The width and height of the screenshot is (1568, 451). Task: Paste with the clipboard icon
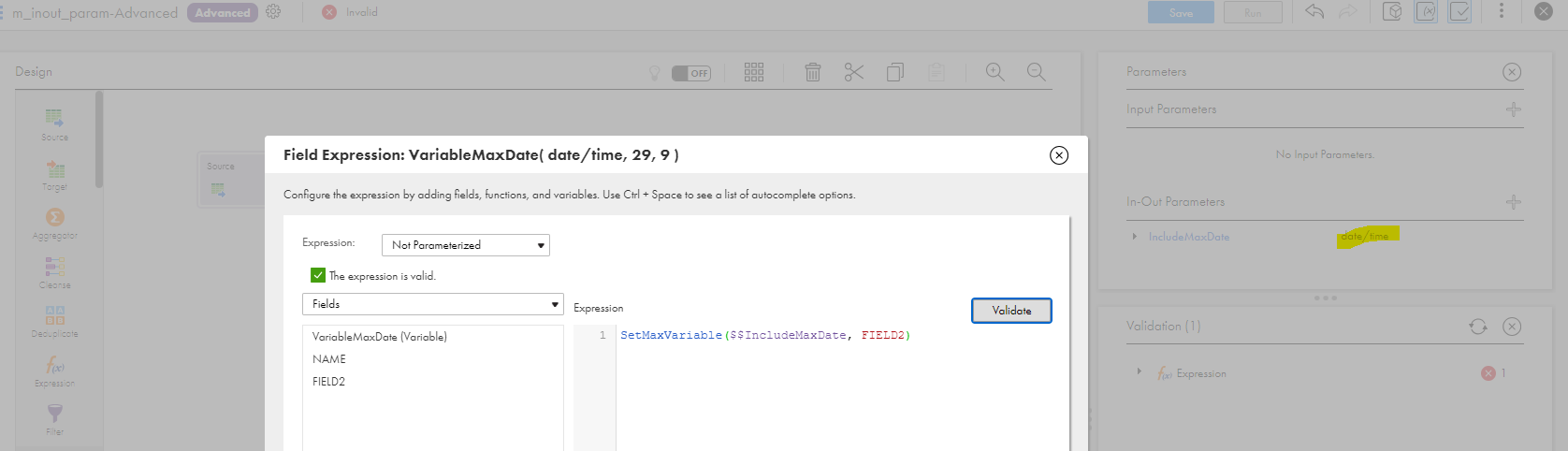tap(936, 72)
